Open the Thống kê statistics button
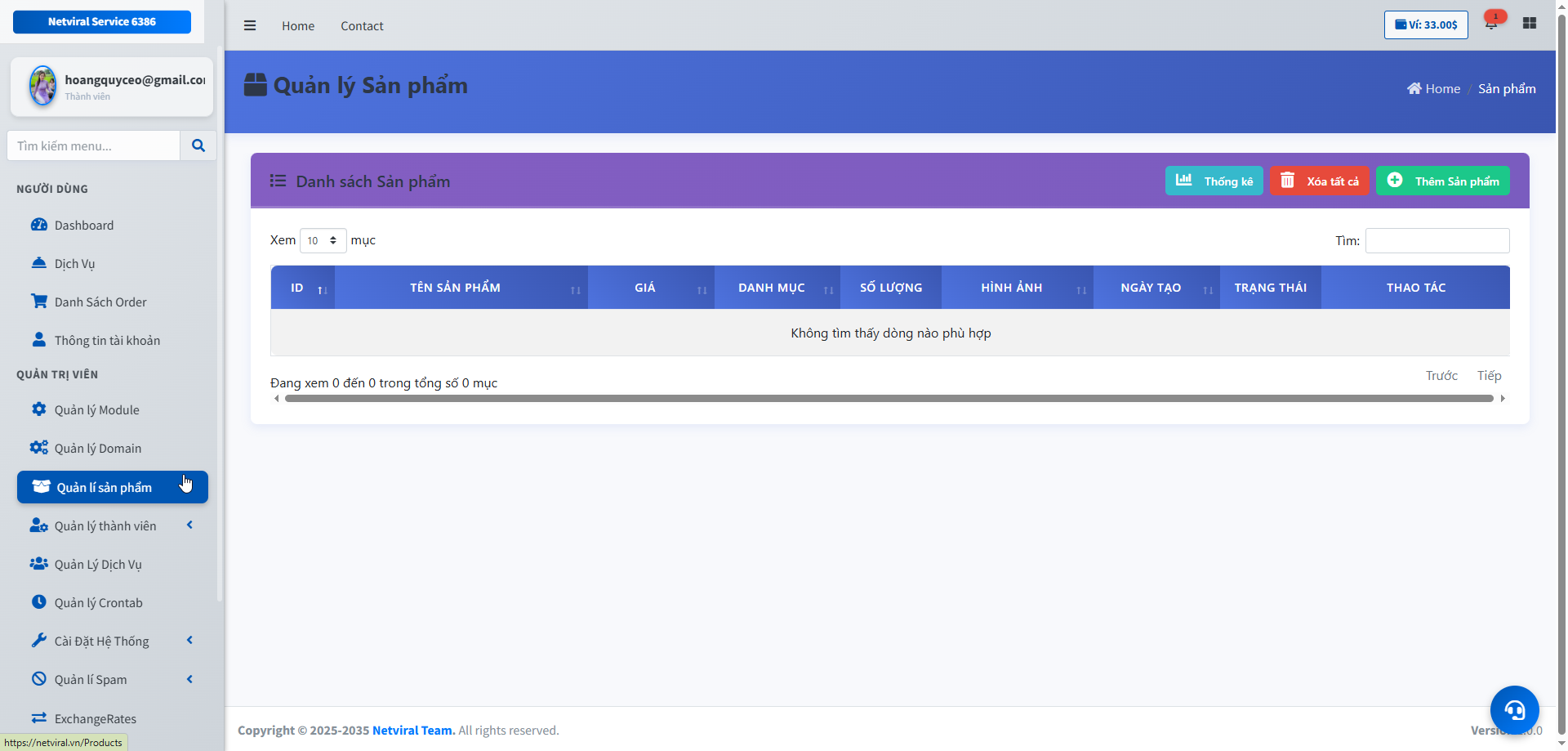The width and height of the screenshot is (1568, 751). tap(1214, 181)
